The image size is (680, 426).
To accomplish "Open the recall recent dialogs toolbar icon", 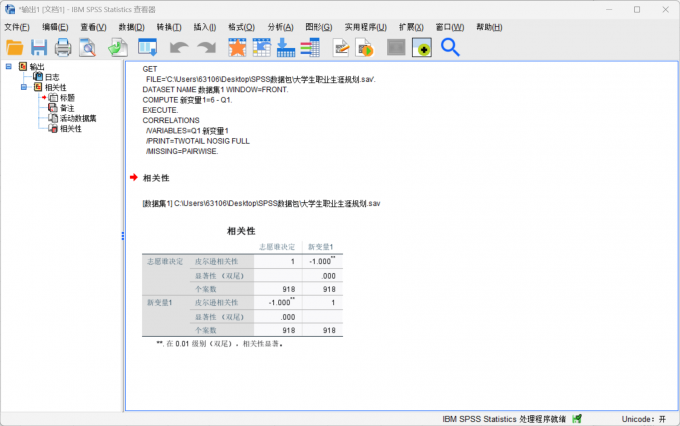I will tap(147, 47).
